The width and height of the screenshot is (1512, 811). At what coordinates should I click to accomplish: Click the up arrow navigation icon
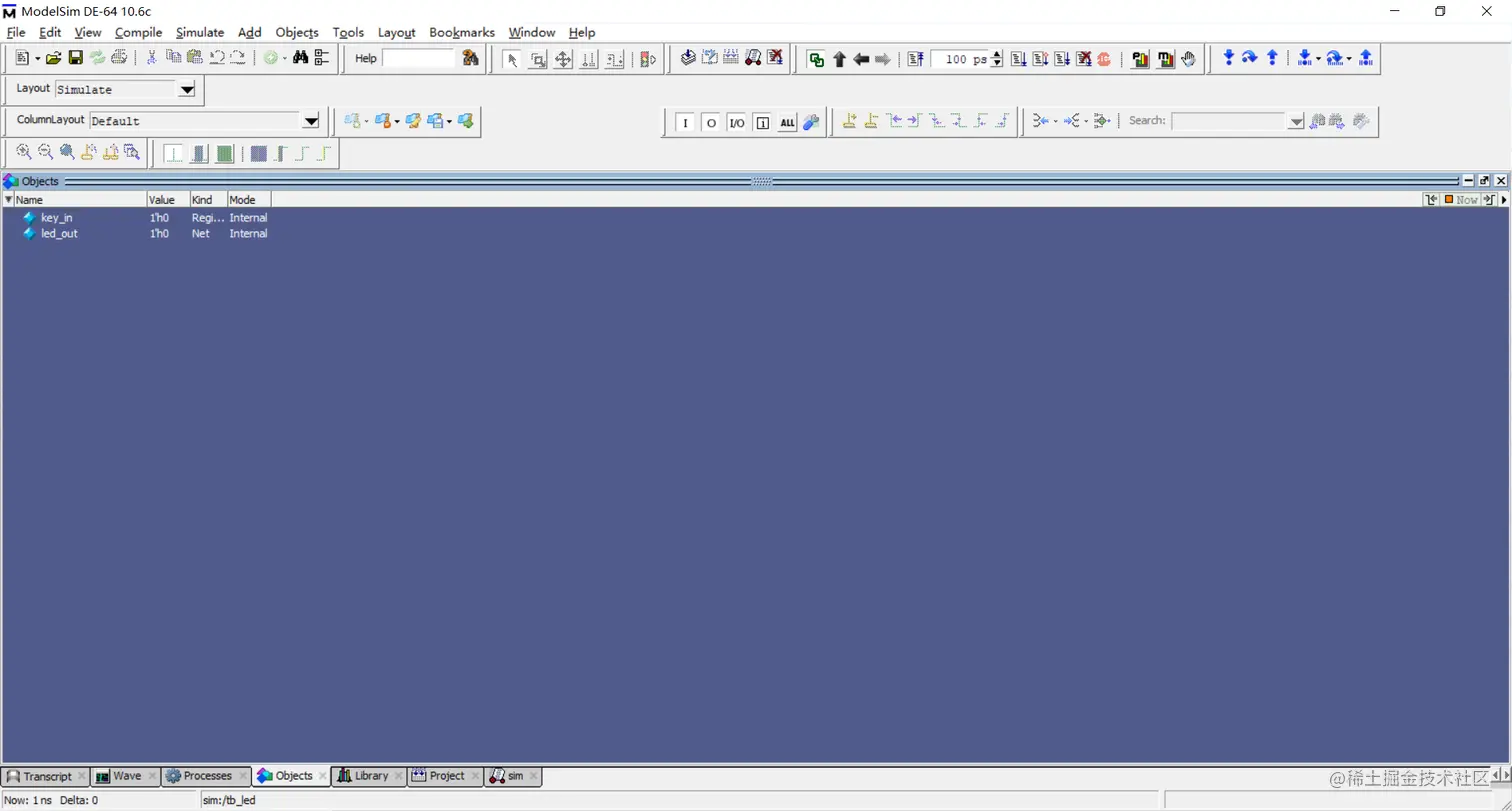coord(839,59)
